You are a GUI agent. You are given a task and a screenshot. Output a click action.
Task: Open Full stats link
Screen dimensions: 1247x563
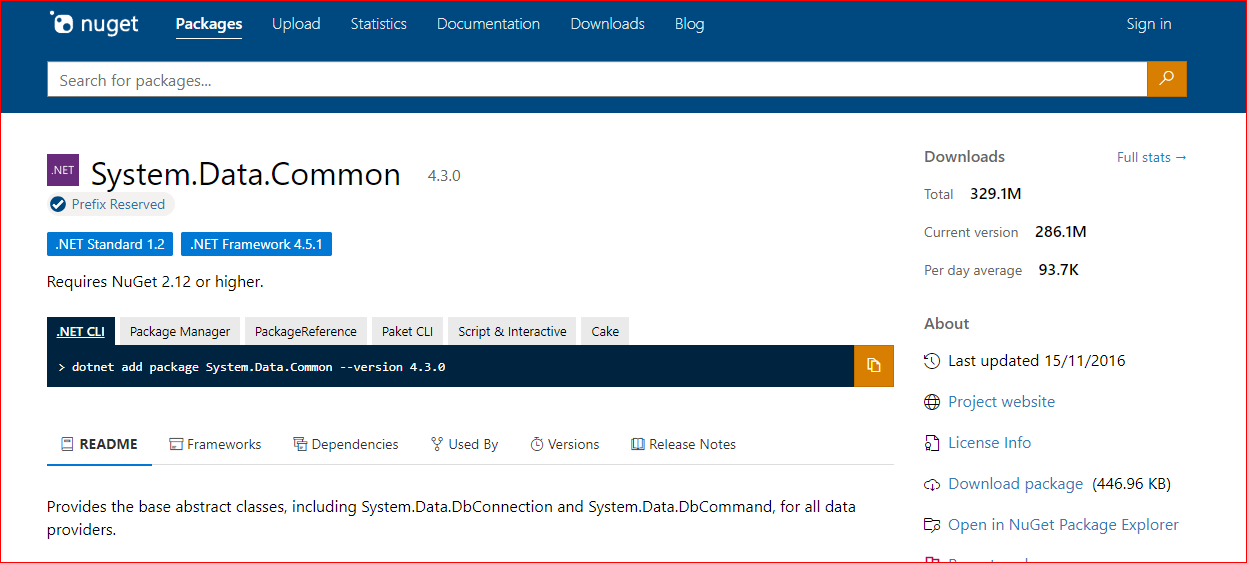(1152, 157)
